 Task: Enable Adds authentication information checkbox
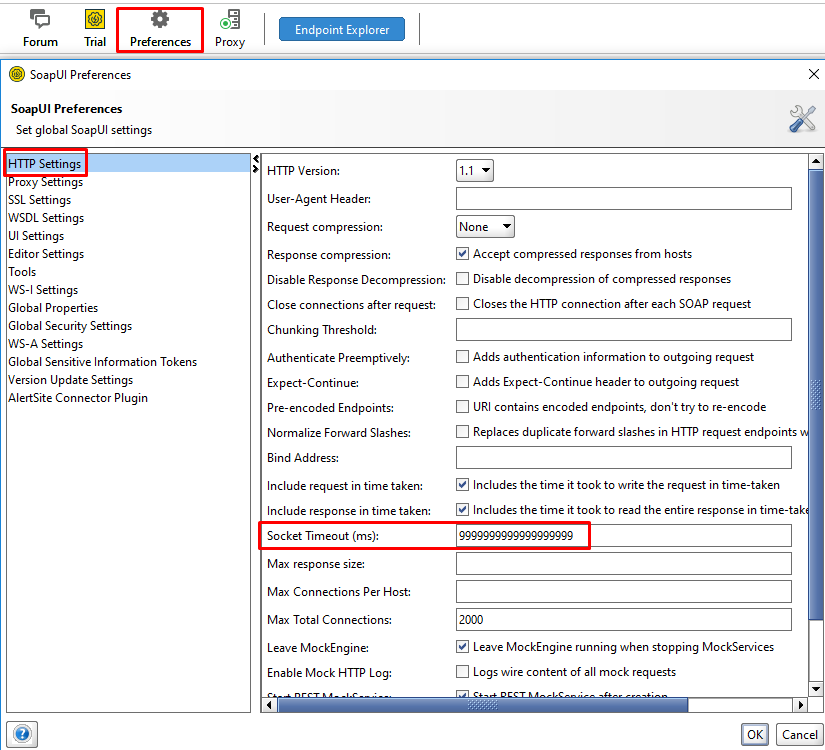(x=462, y=357)
